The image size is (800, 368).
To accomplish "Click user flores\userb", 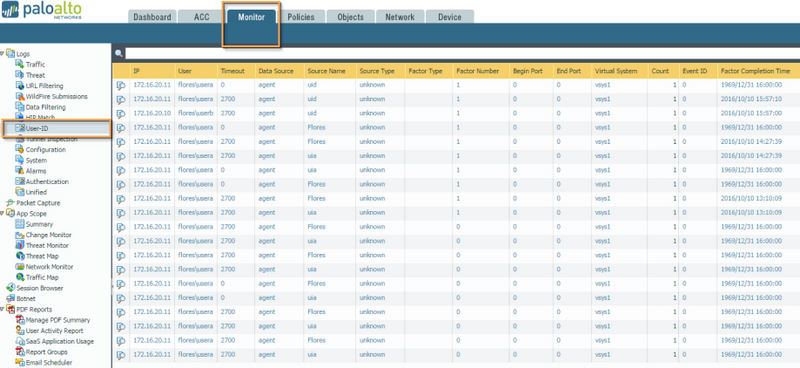I will pyautogui.click(x=195, y=113).
